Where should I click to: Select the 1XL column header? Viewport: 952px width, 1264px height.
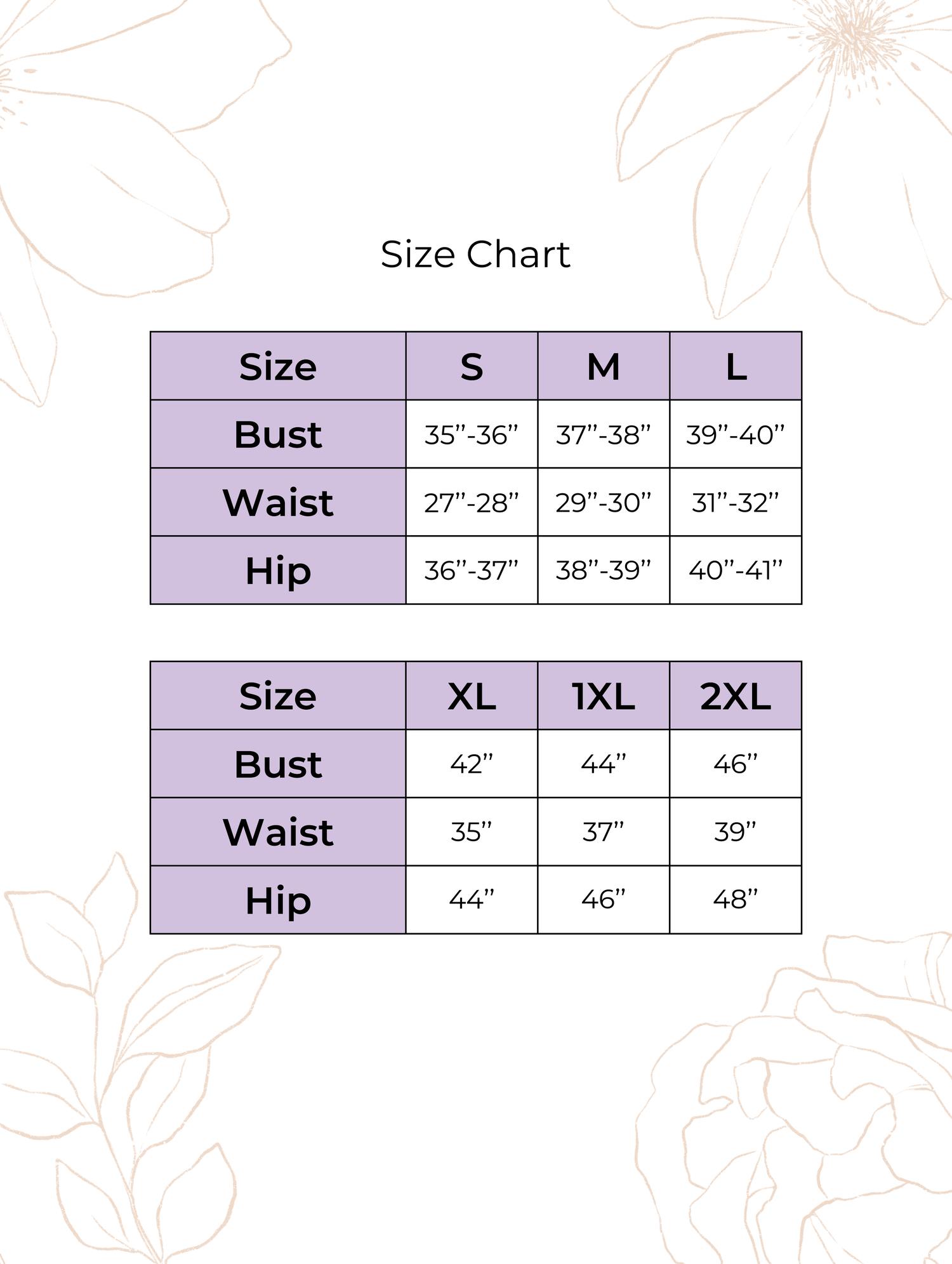pos(604,696)
